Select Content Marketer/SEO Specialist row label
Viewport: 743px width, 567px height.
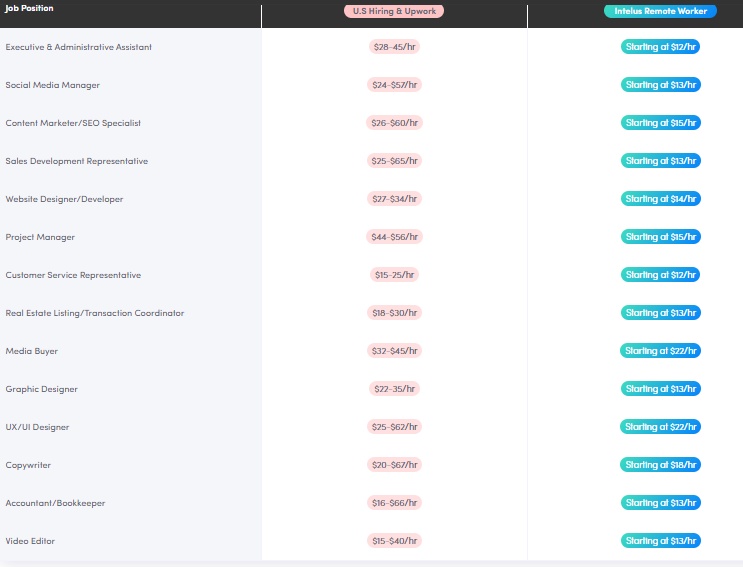(x=73, y=123)
